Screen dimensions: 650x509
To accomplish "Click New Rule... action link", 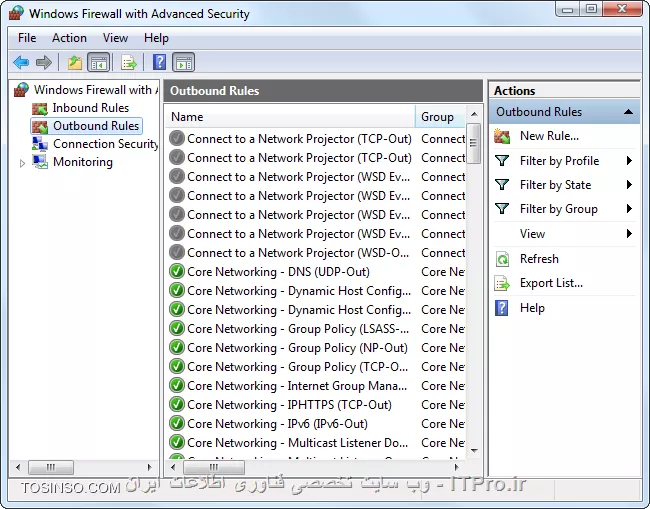I will pos(549,136).
